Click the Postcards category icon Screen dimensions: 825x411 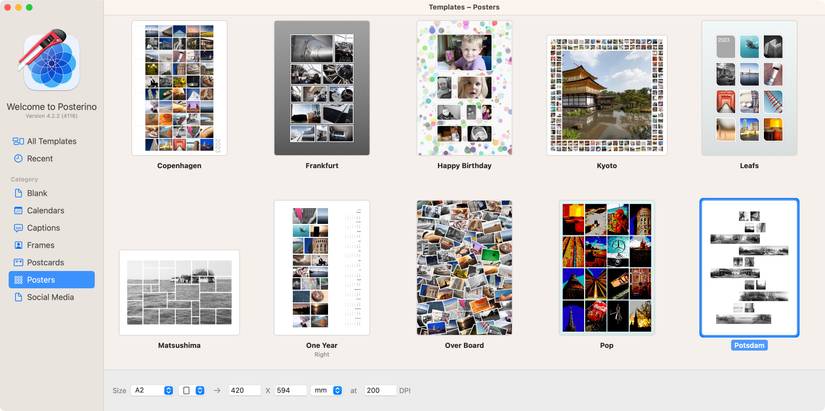(x=18, y=263)
